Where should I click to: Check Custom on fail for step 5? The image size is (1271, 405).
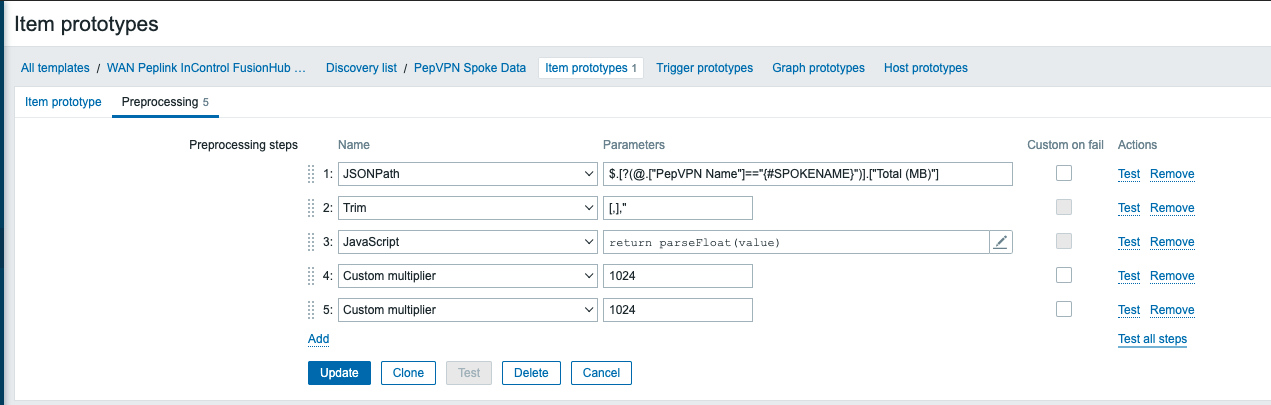(1064, 309)
